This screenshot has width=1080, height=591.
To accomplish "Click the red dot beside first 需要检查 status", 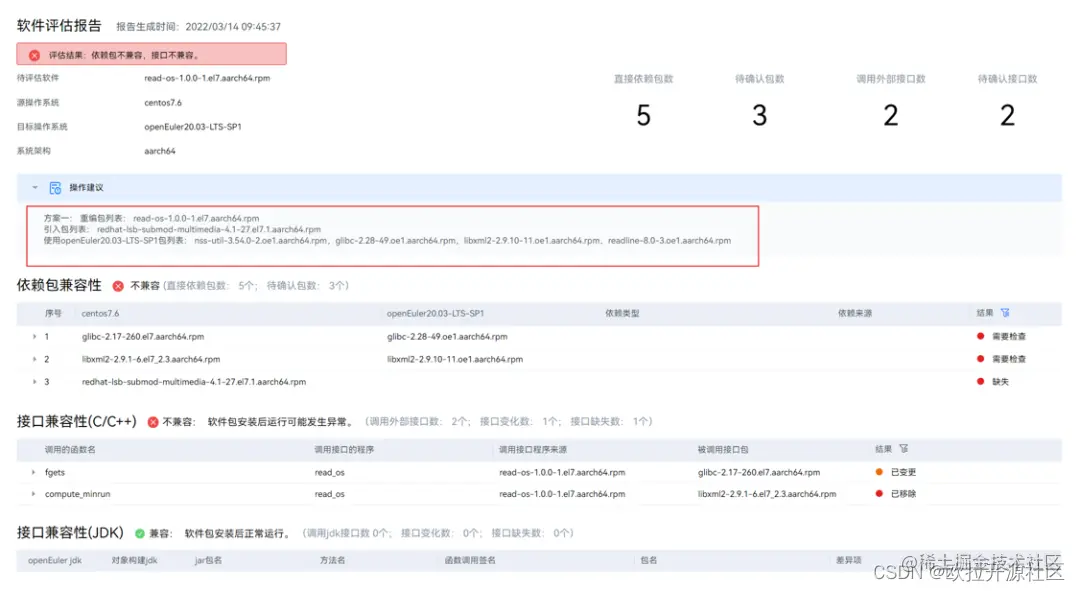I will tap(981, 335).
